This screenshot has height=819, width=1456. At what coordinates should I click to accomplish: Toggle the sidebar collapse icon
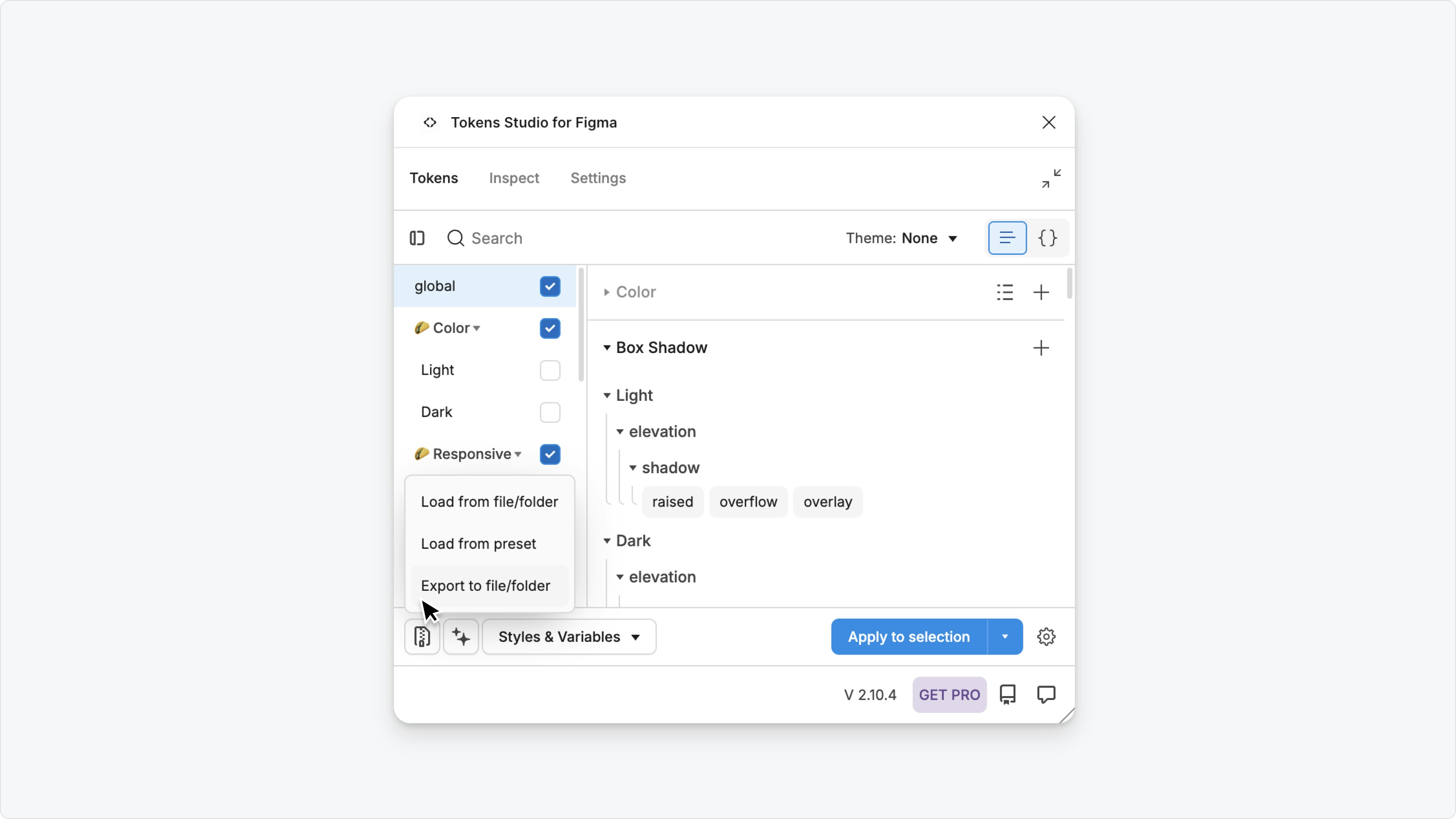point(417,238)
